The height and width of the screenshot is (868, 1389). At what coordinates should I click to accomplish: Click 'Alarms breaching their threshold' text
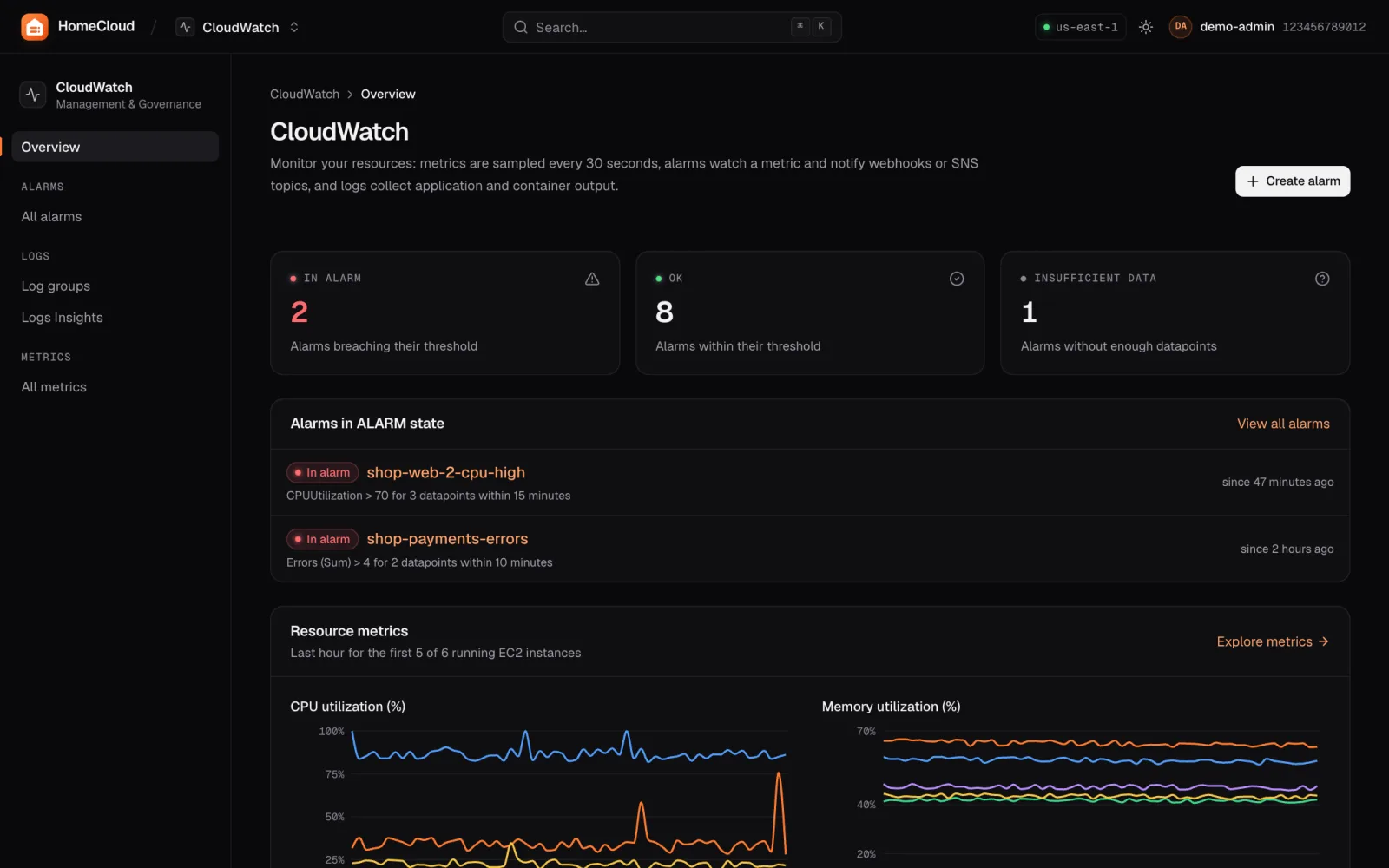pos(384,346)
